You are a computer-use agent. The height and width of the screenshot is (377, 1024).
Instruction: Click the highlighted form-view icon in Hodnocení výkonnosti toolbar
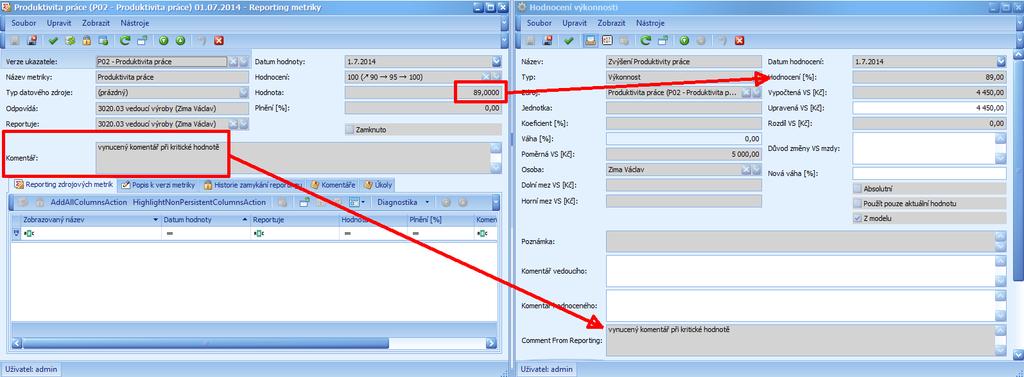[590, 41]
